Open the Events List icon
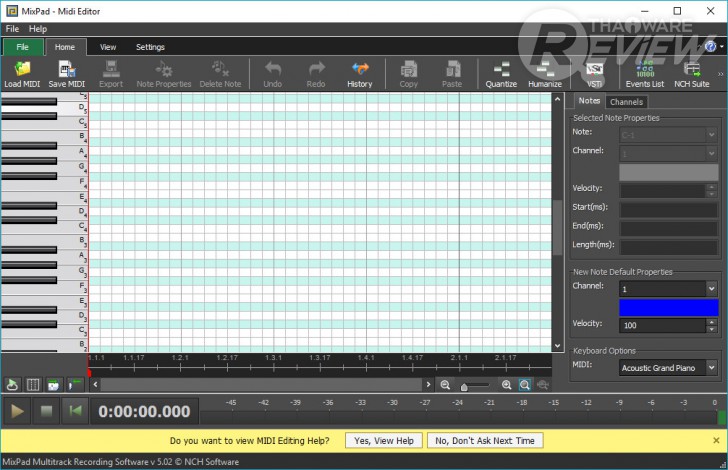Screen dimensions: 728x470 pos(645,74)
